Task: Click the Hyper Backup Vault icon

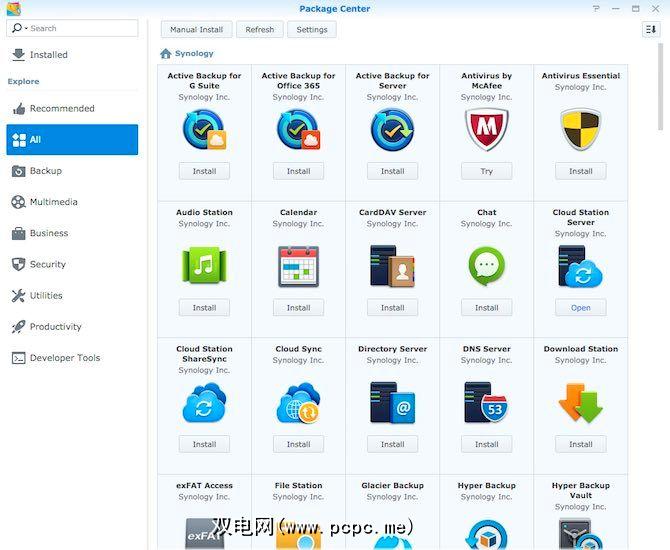Action: [581, 534]
